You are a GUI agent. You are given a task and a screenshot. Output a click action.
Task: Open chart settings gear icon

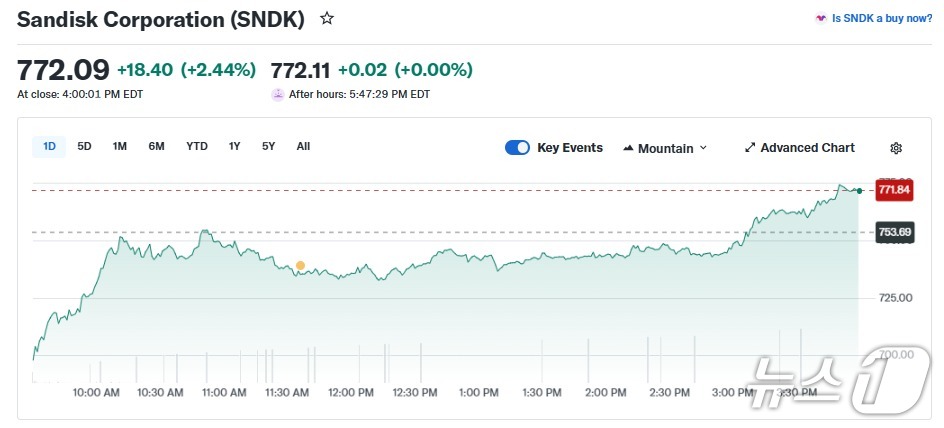coord(896,148)
